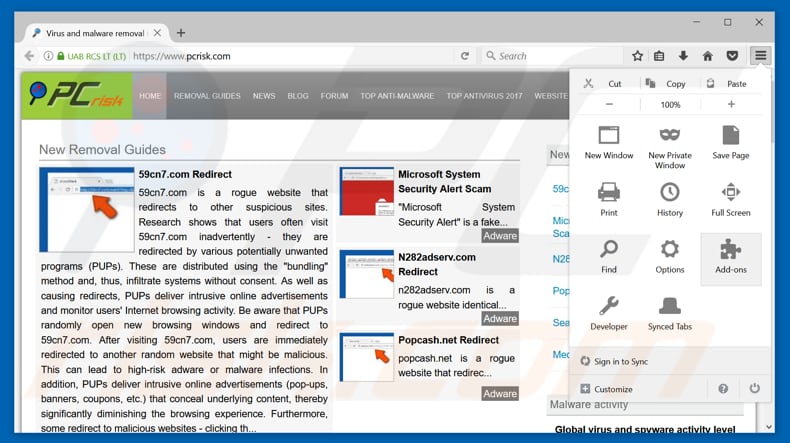Click the PCrisk logo
This screenshot has height=443, width=790.
click(77, 95)
